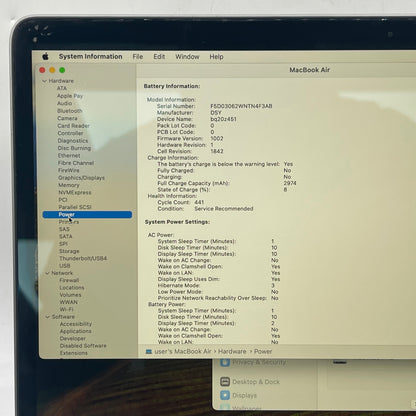Open the Apple menu icon
The height and width of the screenshot is (416, 416).
45,57
